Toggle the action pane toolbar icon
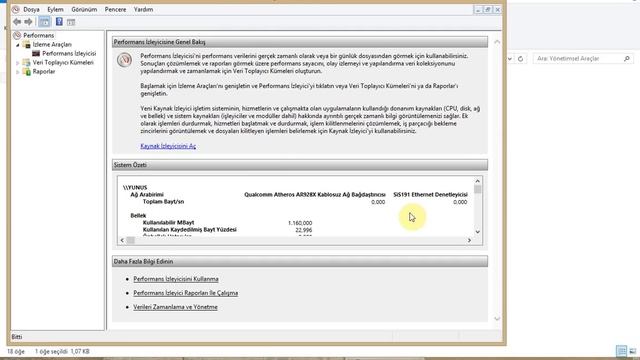 click(71, 22)
